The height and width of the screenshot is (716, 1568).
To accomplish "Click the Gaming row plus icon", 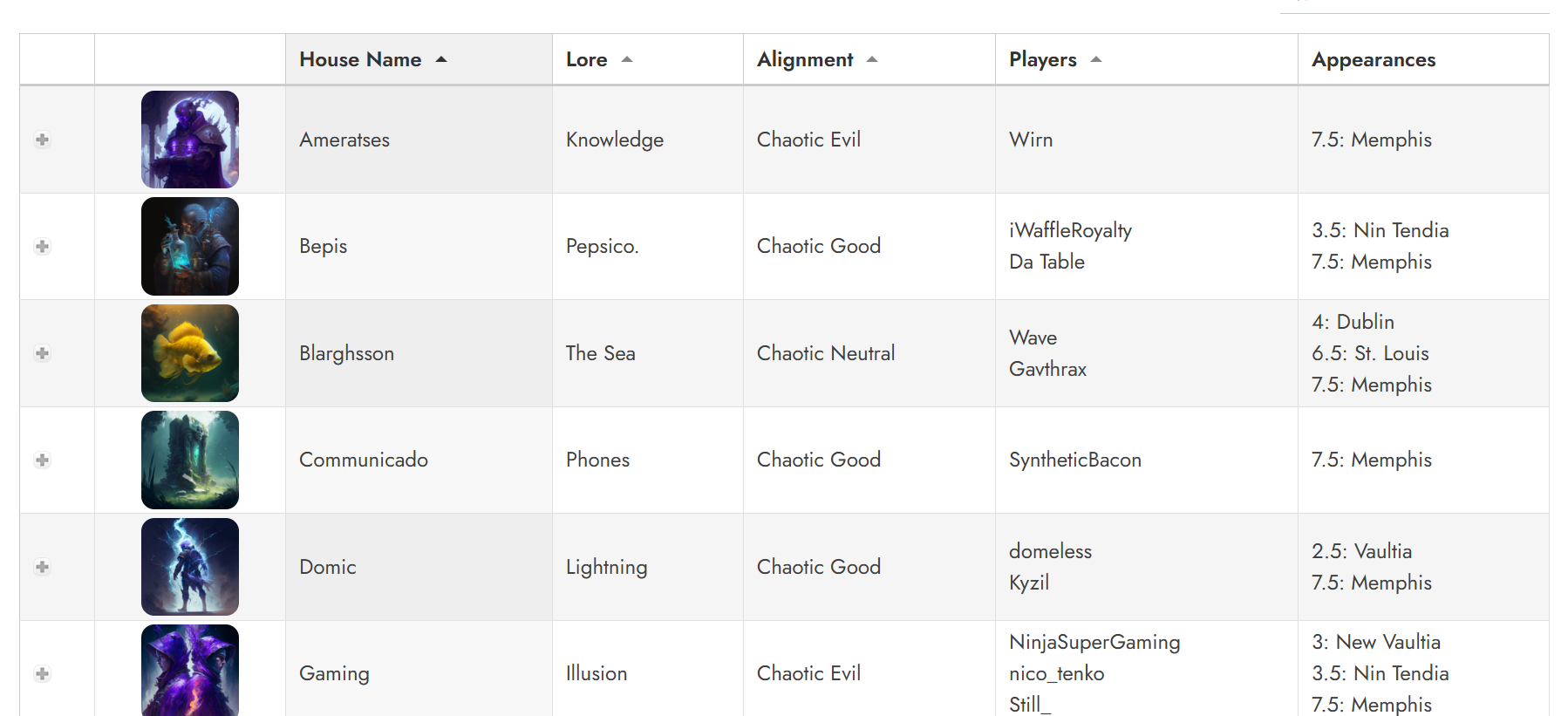I will pyautogui.click(x=42, y=673).
